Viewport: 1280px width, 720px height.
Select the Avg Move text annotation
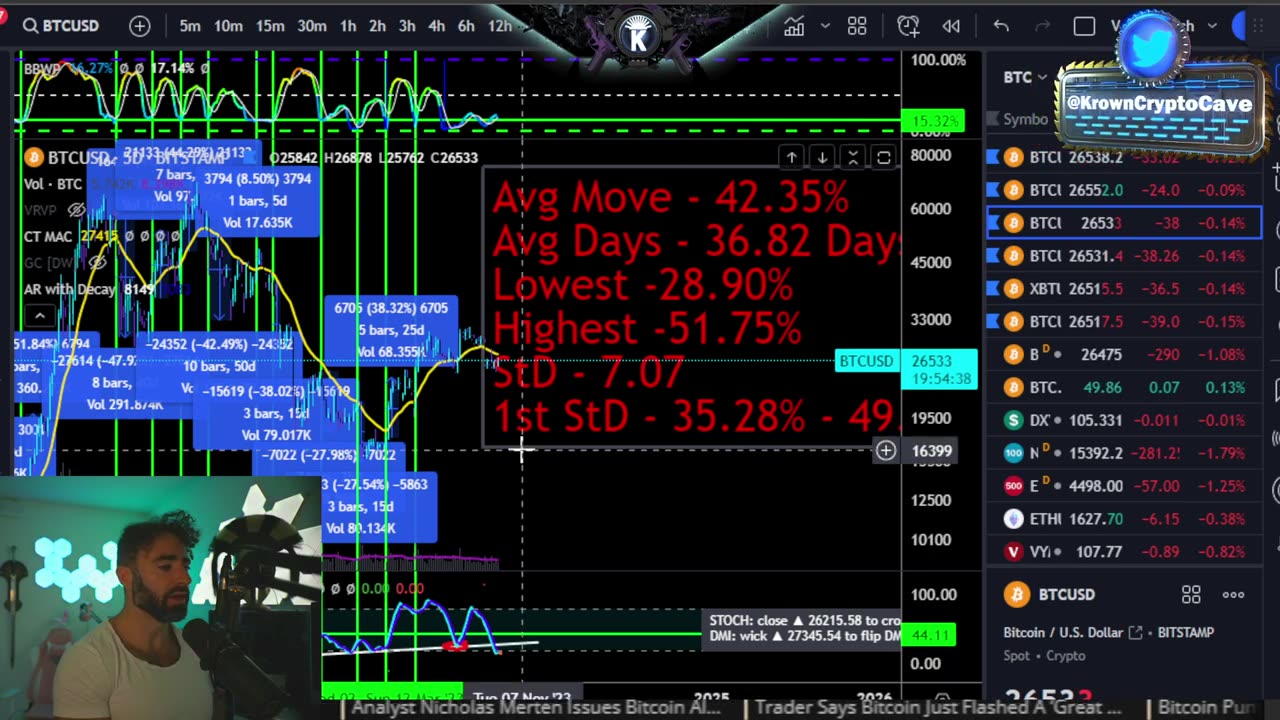(x=670, y=198)
